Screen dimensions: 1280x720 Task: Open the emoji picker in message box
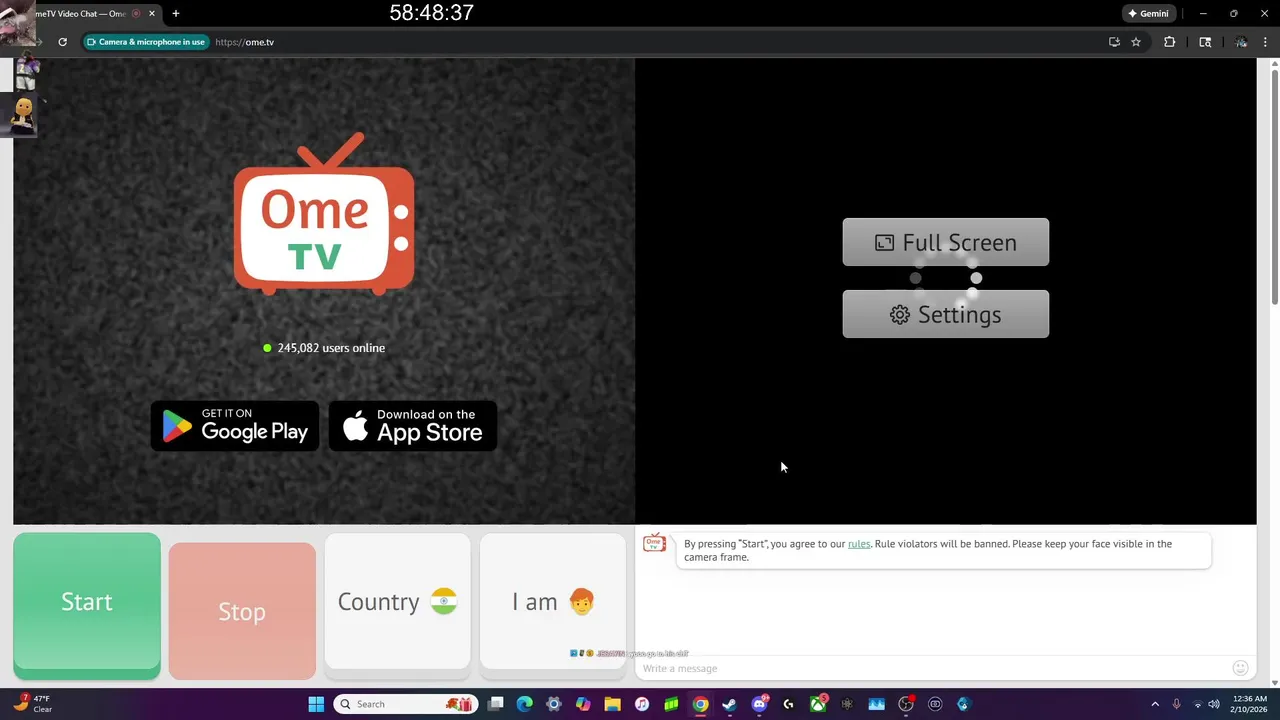point(1240,668)
